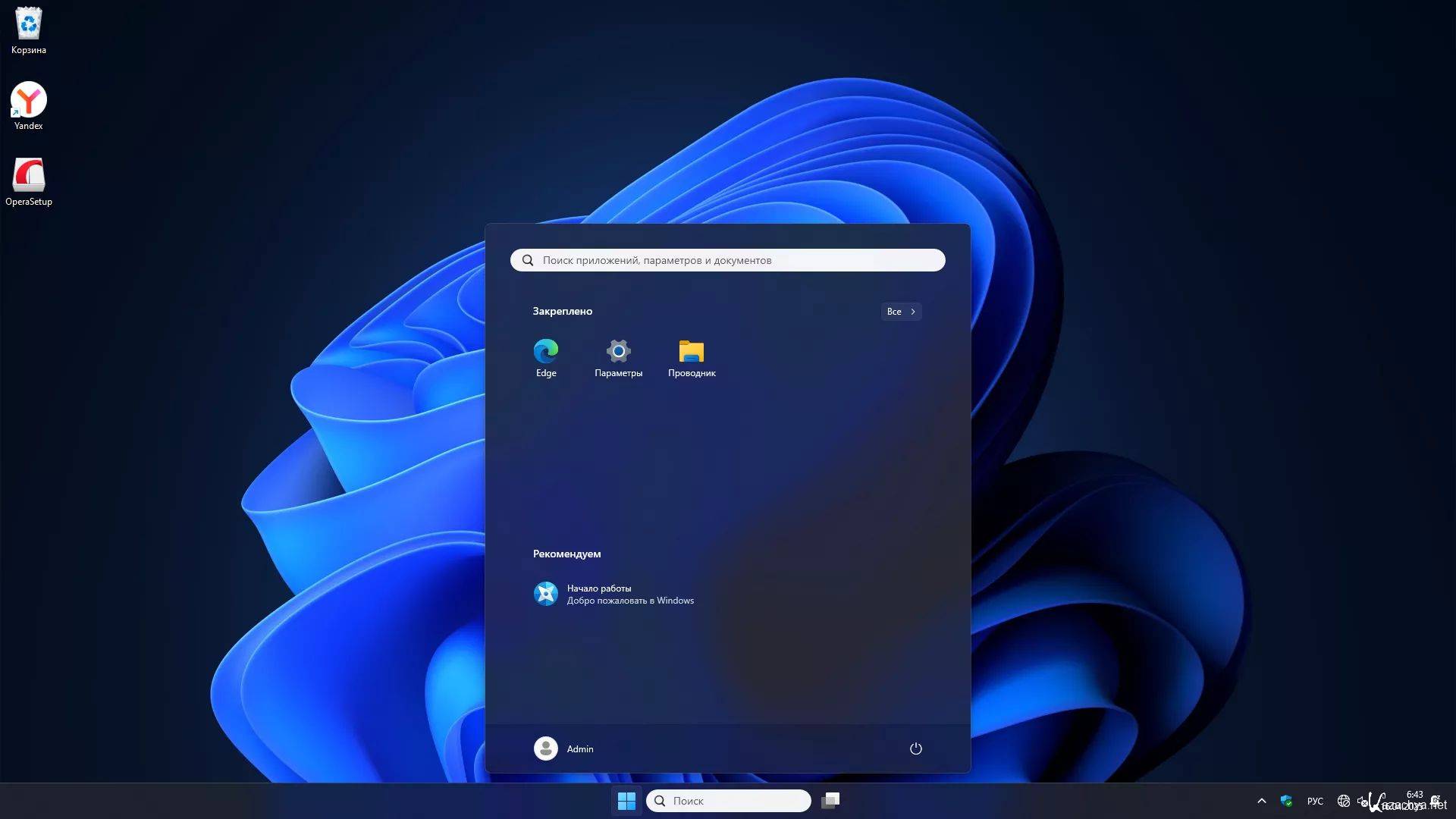Viewport: 1456px width, 819px height.
Task: Click the taskbar Поиск search box
Action: click(728, 801)
